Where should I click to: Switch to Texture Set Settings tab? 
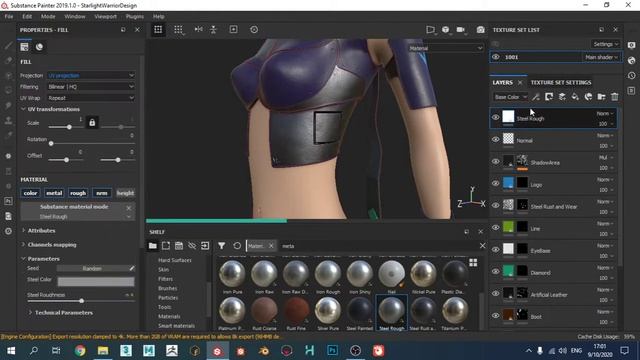click(561, 82)
